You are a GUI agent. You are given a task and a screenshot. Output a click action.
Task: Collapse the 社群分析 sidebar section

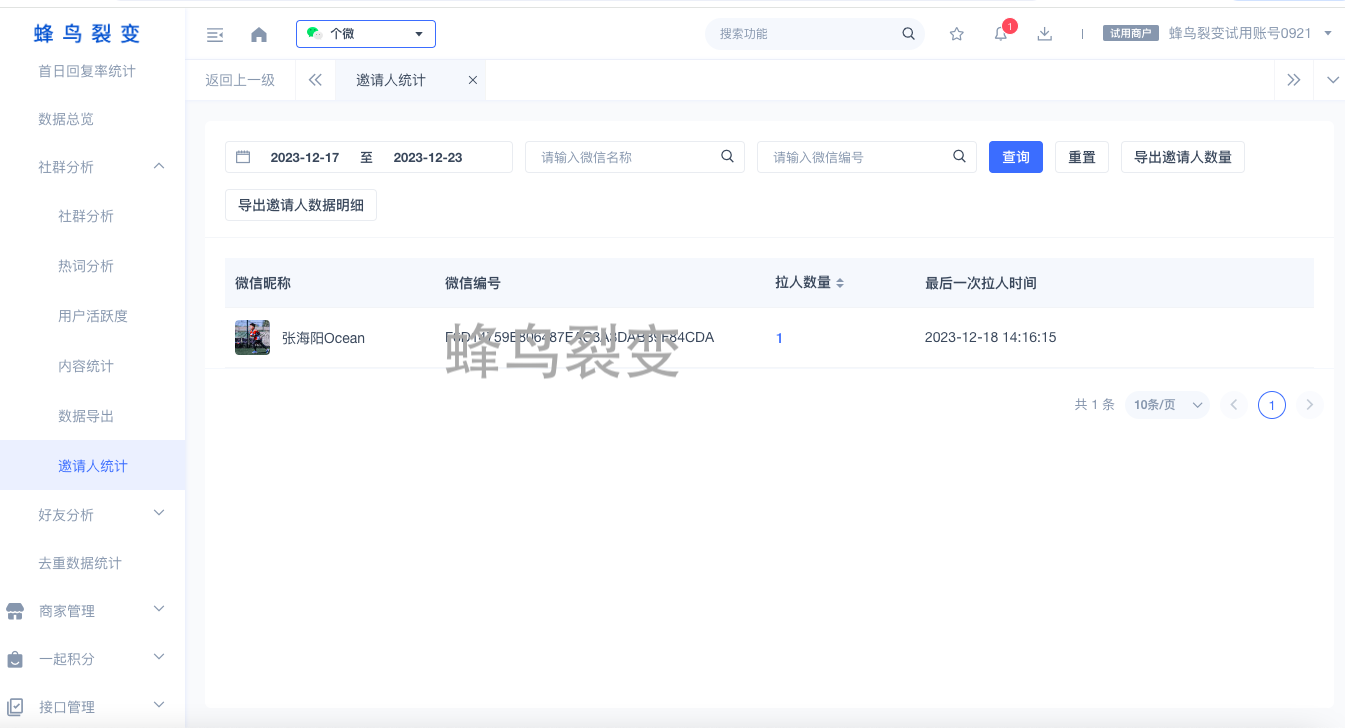click(159, 166)
